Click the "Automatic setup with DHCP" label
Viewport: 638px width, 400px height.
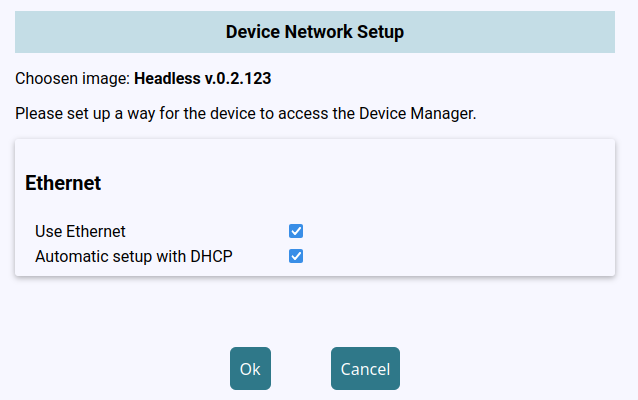pos(133,256)
